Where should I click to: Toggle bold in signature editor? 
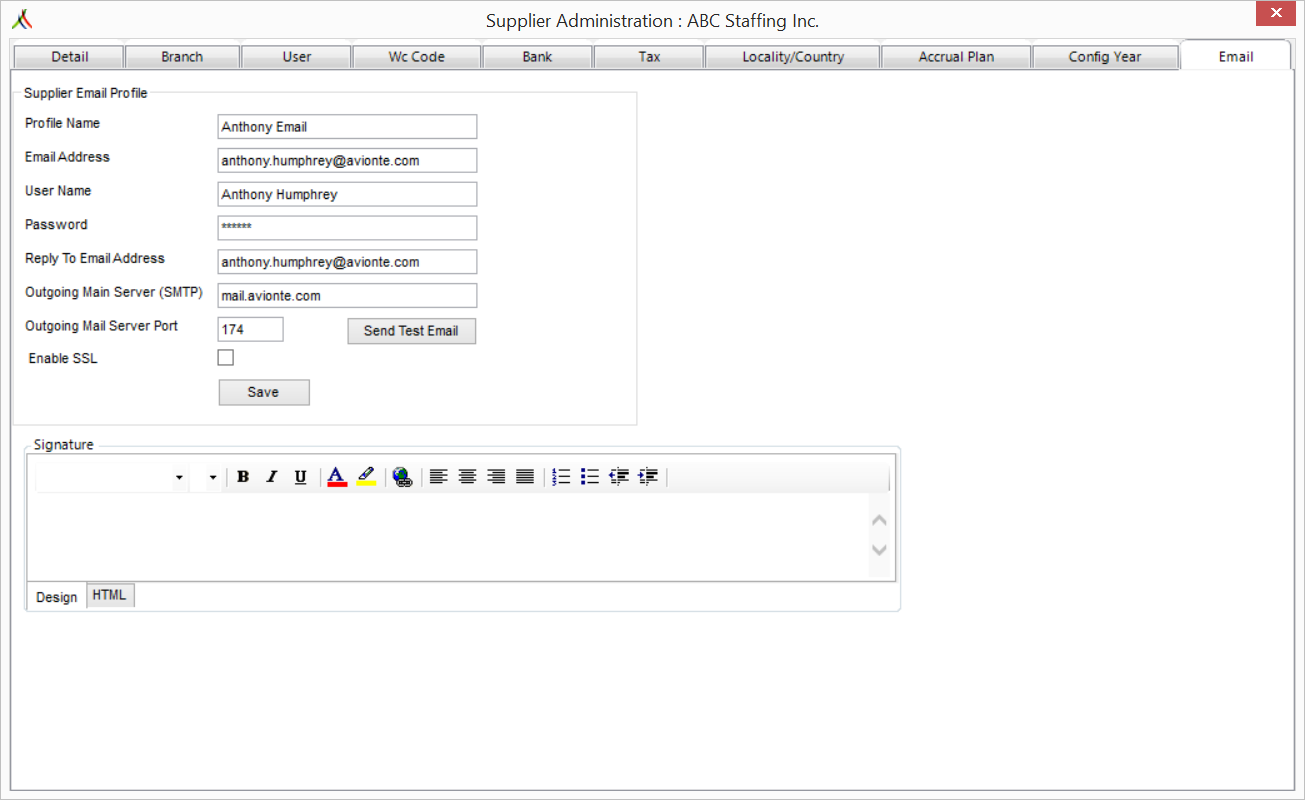[243, 477]
